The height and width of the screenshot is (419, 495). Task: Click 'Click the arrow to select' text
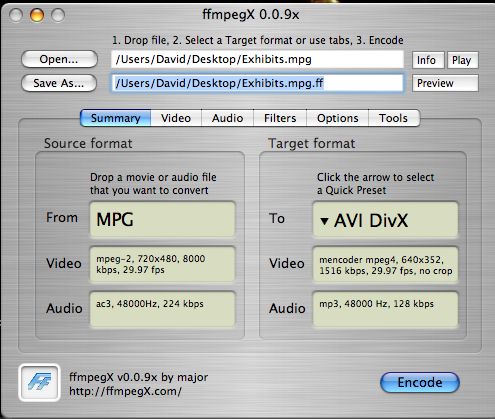pos(376,177)
